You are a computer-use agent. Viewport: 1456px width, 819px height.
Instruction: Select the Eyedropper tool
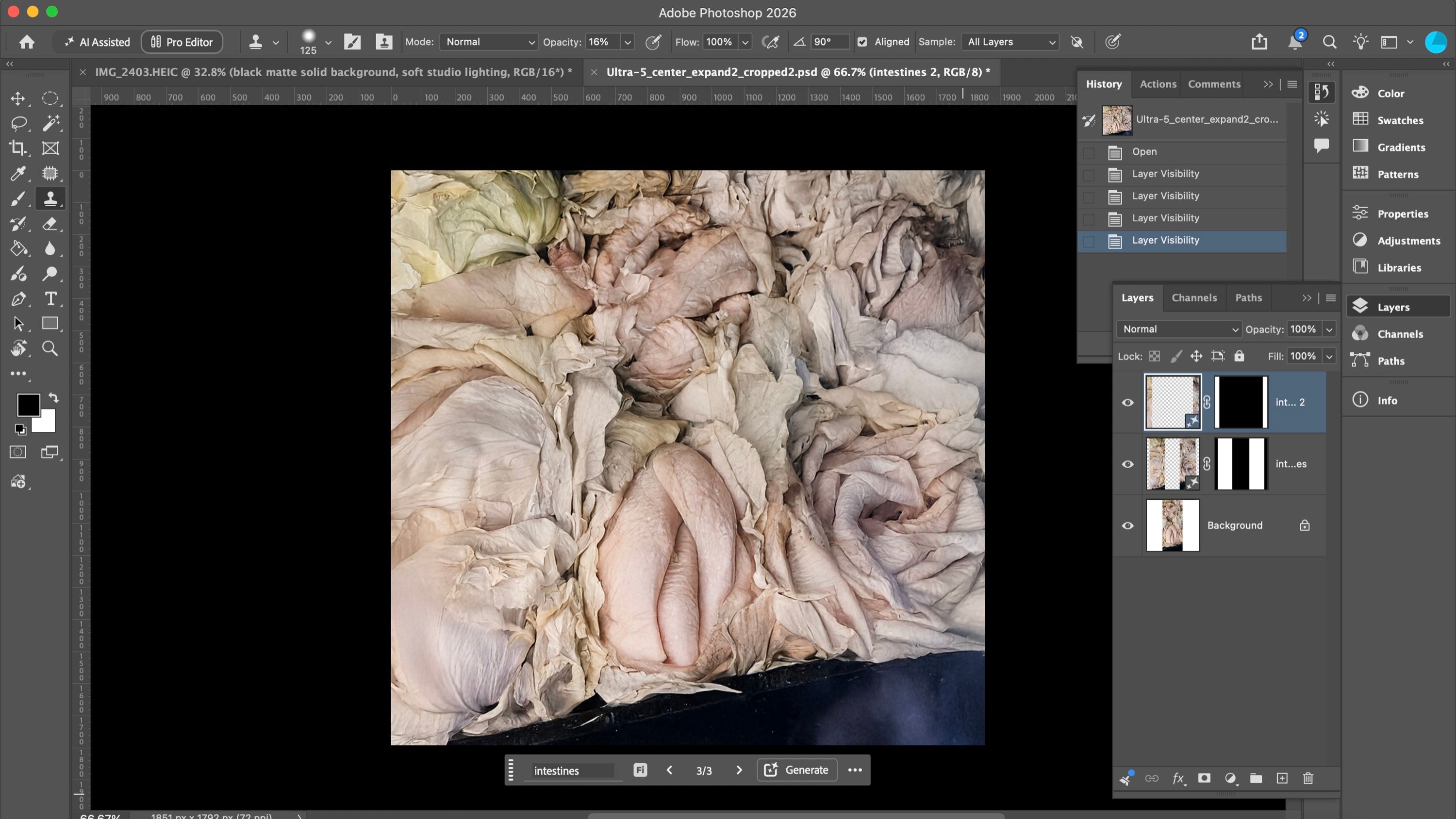[x=18, y=174]
